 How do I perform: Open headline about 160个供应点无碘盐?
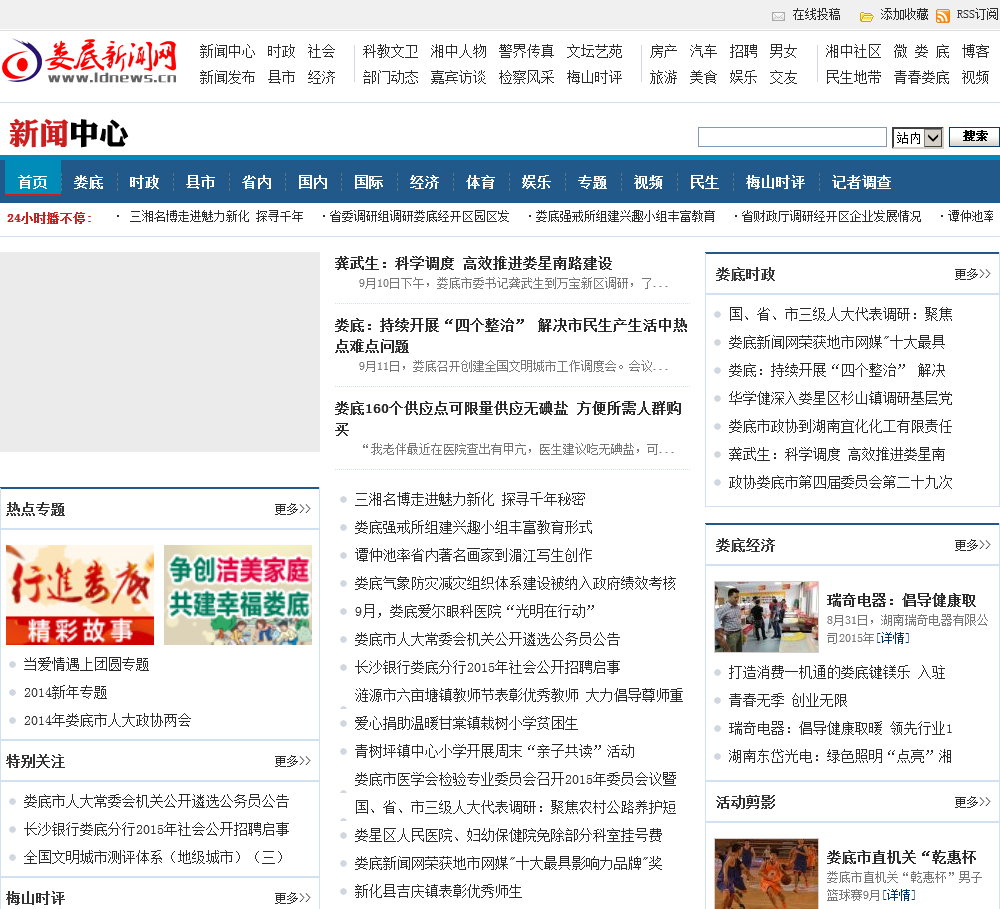pyautogui.click(x=508, y=418)
